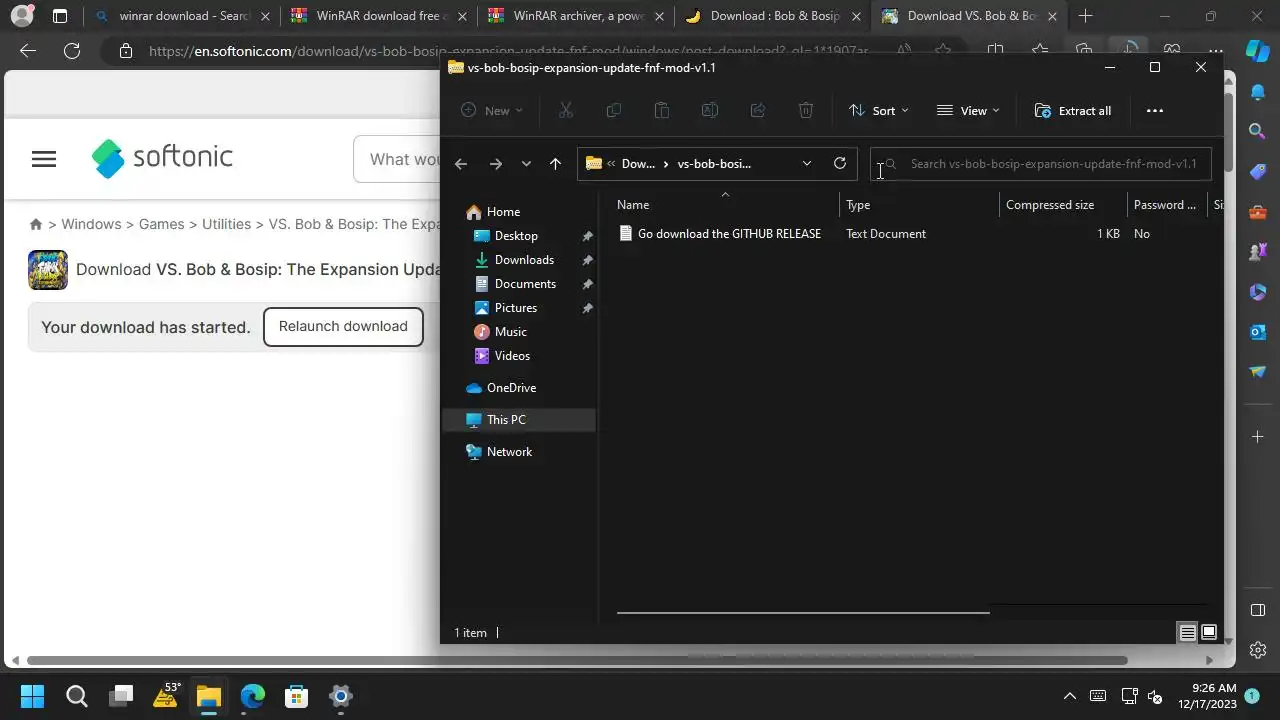
Task: Go back in Edge browser
Action: tap(28, 51)
